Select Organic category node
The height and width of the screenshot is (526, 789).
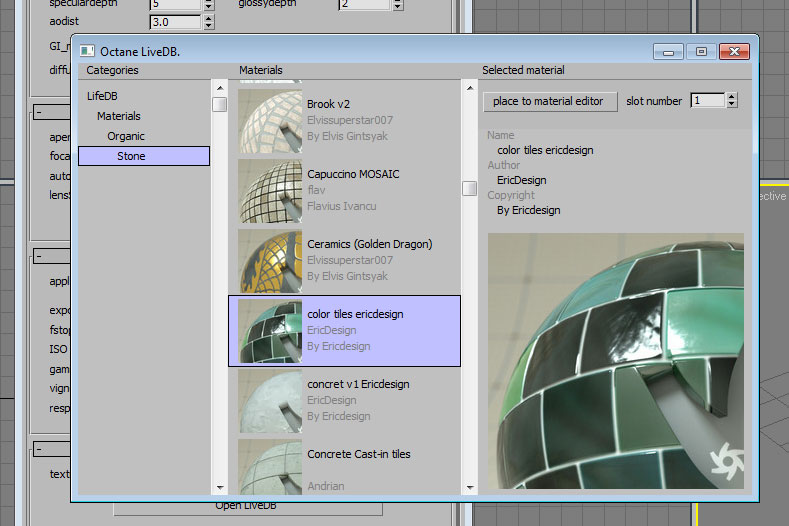pyautogui.click(x=126, y=136)
